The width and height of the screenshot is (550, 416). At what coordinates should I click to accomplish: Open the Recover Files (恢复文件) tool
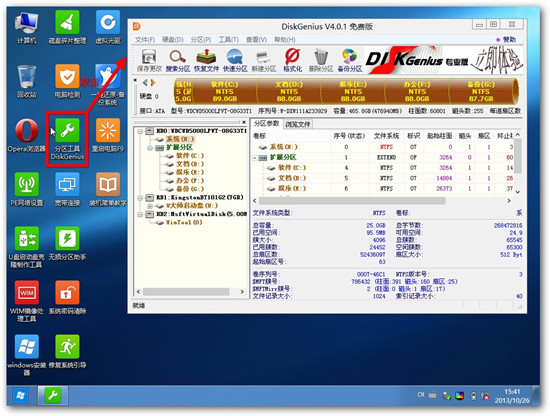(x=206, y=60)
